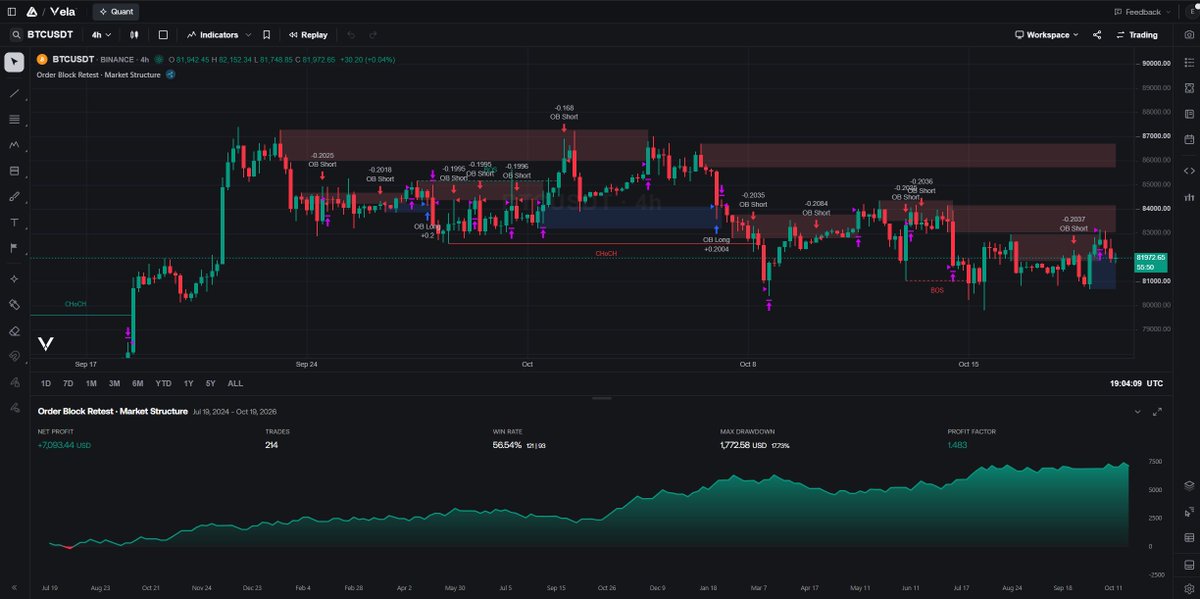This screenshot has height=599, width=1200.
Task: Select the brush drawing tool
Action: point(14,197)
